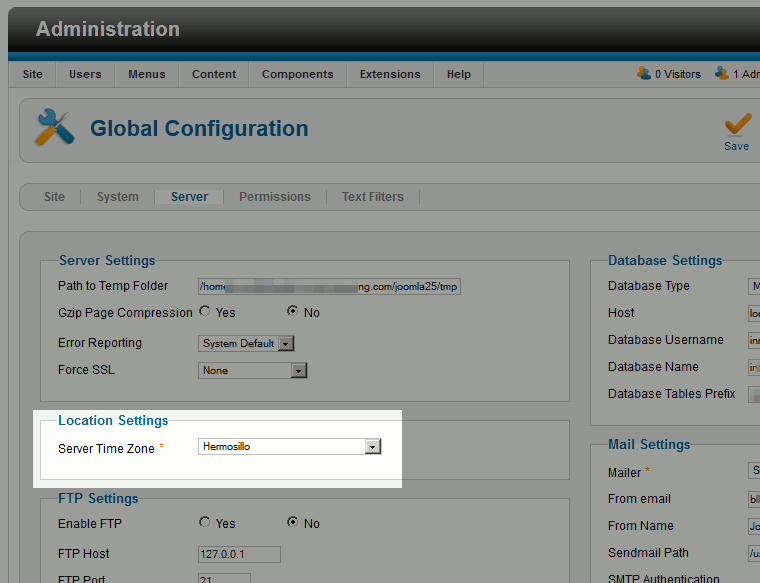
Task: Expand the Server Time Zone dropdown
Action: point(373,447)
